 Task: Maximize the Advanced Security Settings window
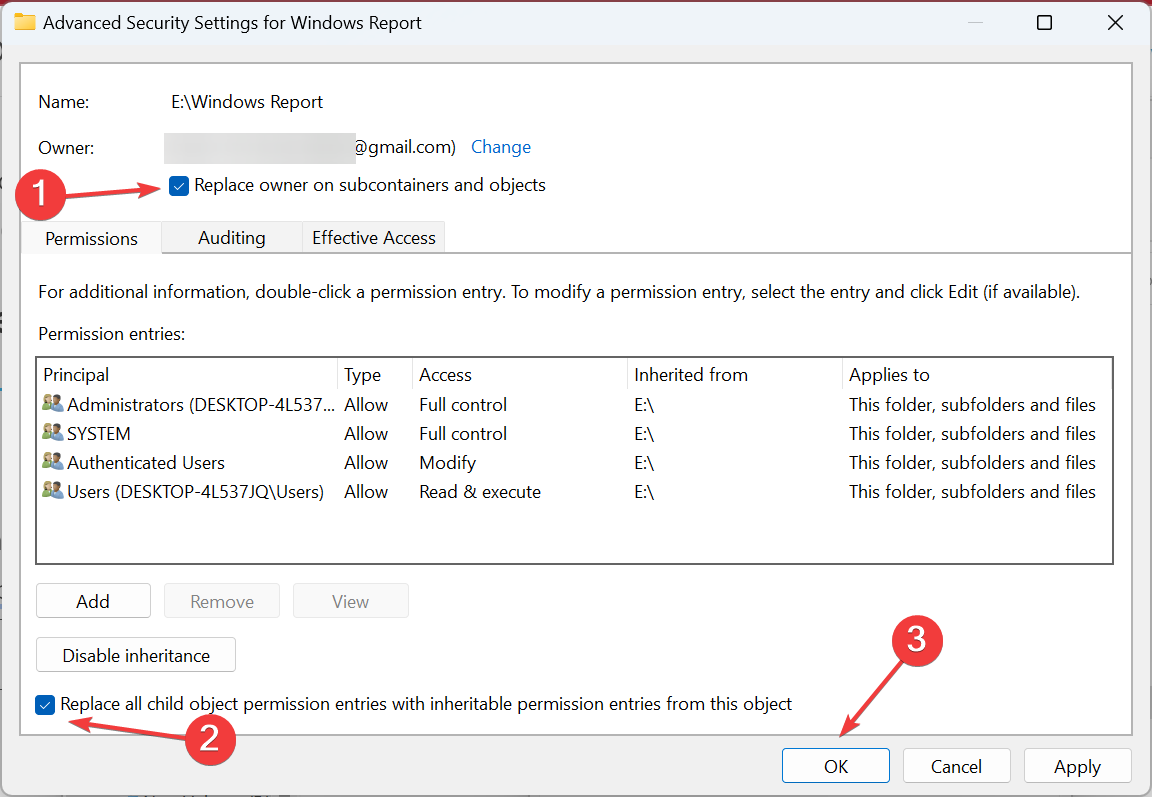(x=1044, y=23)
